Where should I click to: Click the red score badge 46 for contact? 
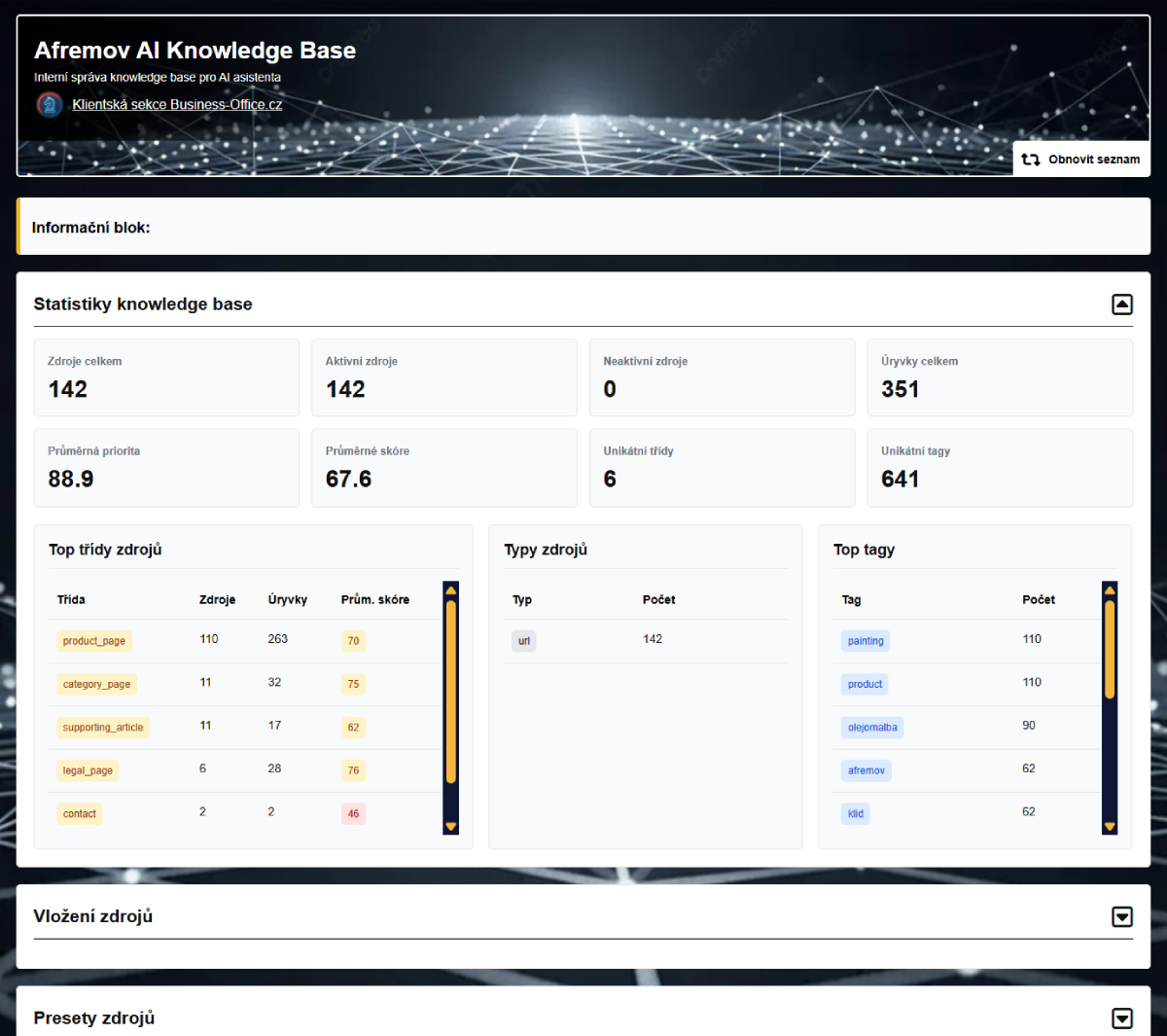click(x=353, y=813)
